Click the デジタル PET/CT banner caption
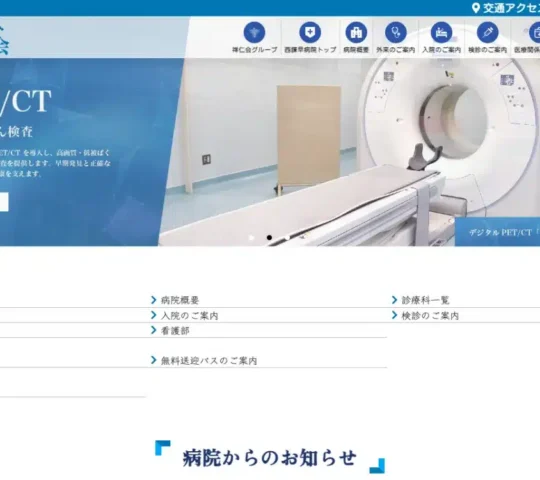Viewport: 540px width, 480px height. pos(497,232)
